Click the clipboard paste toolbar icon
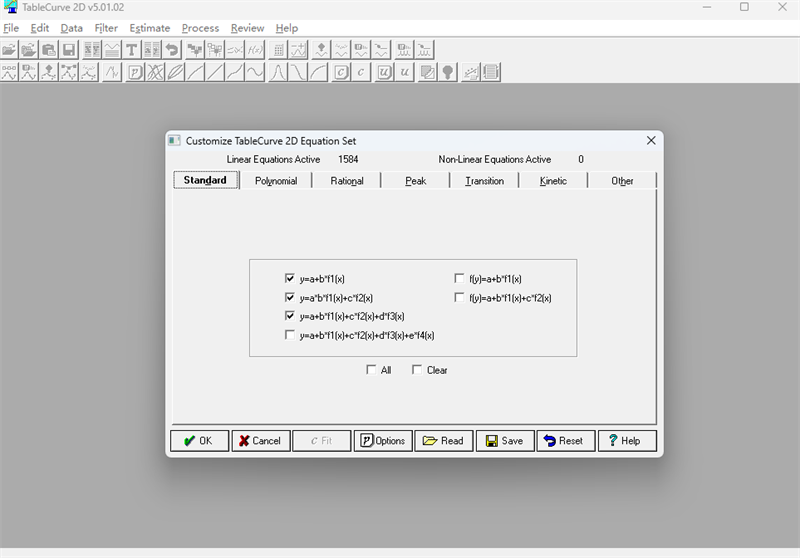The height and width of the screenshot is (558, 800). [48, 50]
